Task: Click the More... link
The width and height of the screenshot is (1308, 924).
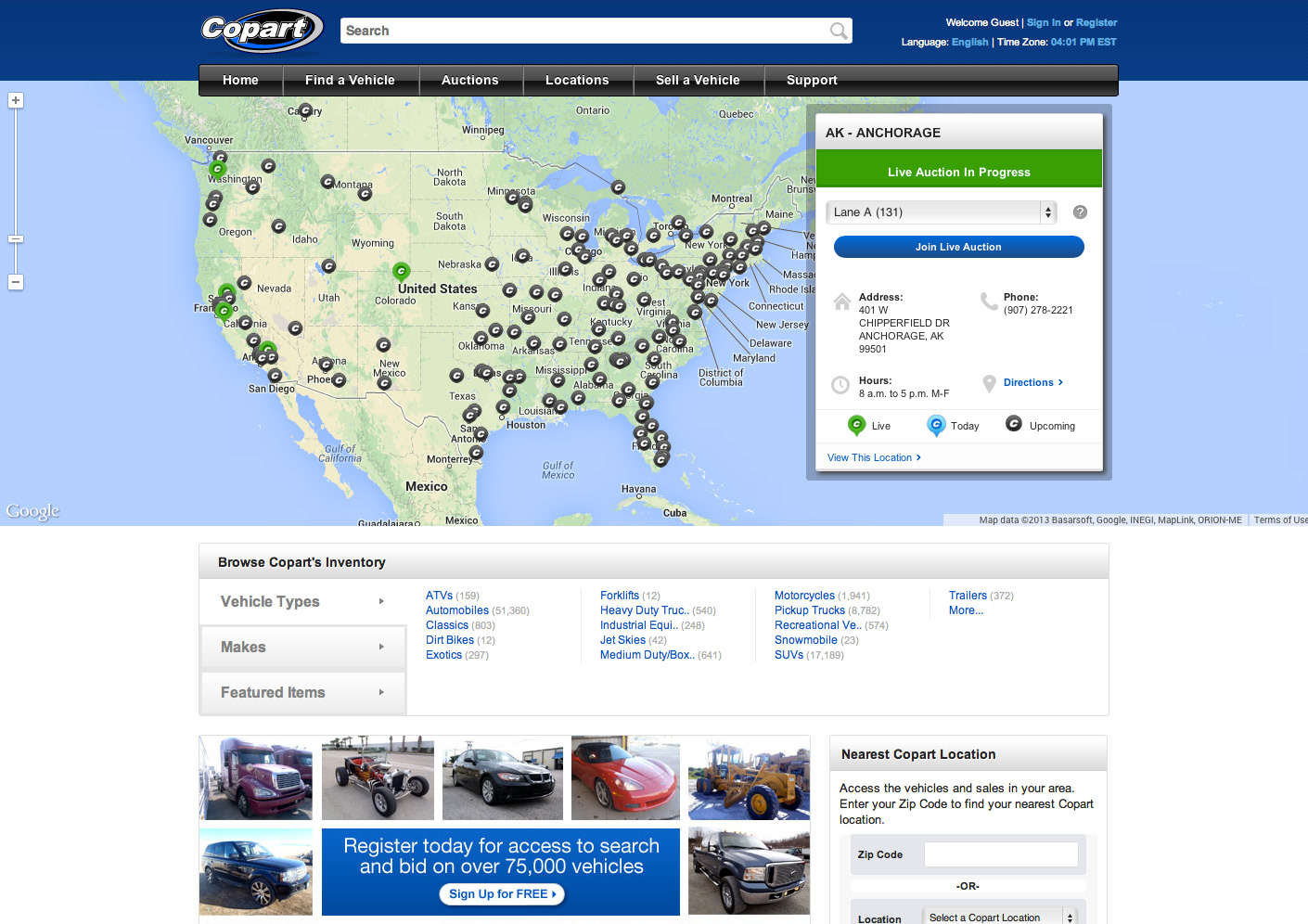Action: [966, 610]
